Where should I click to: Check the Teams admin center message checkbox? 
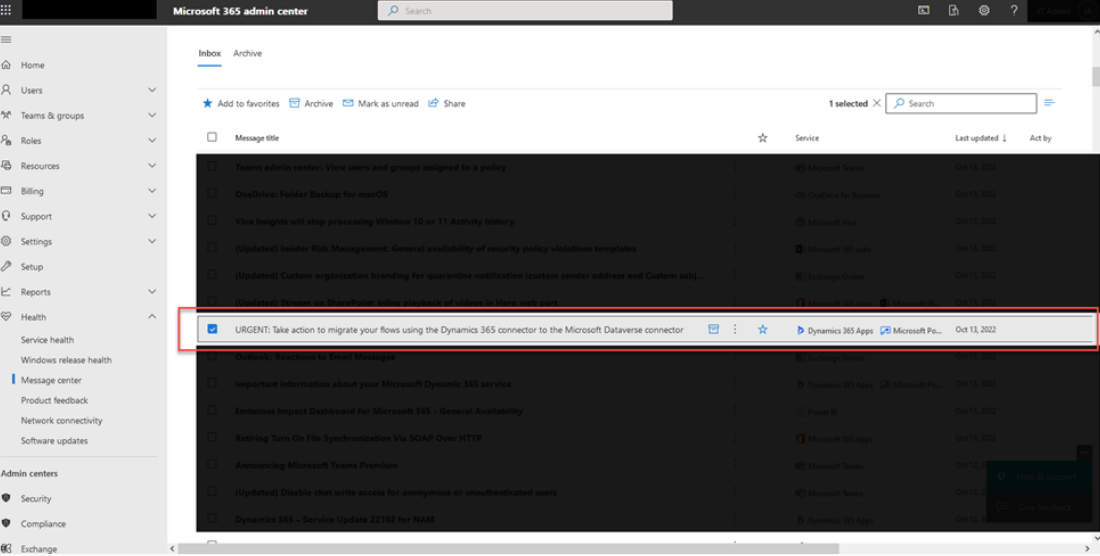[x=212, y=166]
